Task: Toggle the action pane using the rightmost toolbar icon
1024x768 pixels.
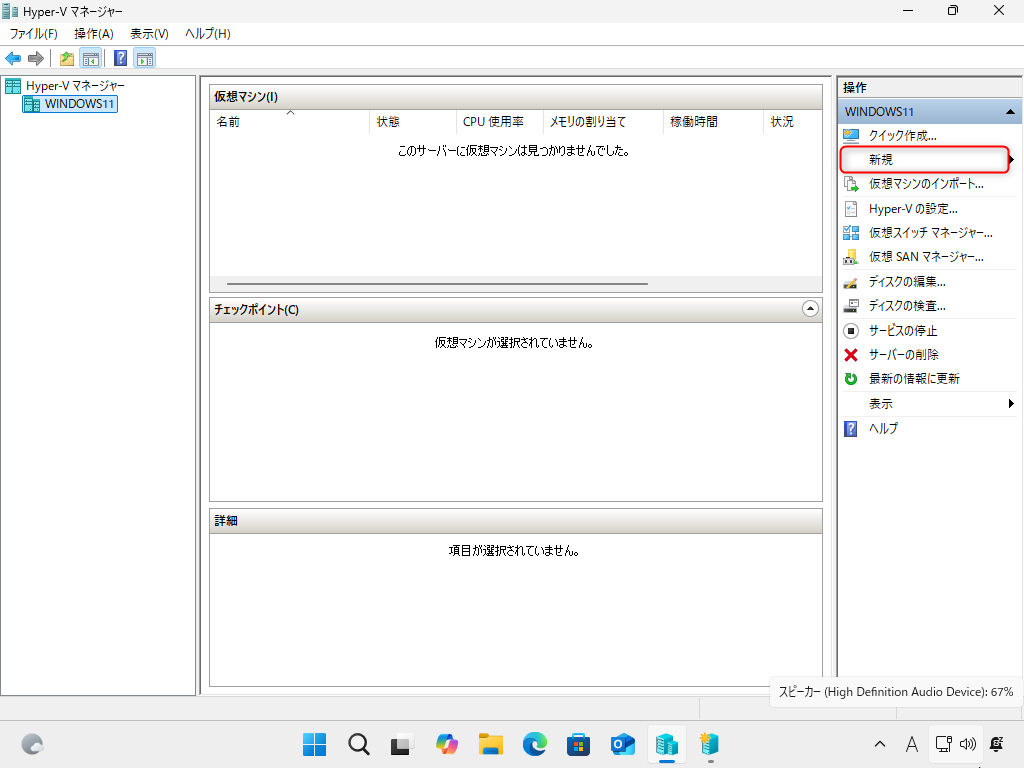Action: 145,58
